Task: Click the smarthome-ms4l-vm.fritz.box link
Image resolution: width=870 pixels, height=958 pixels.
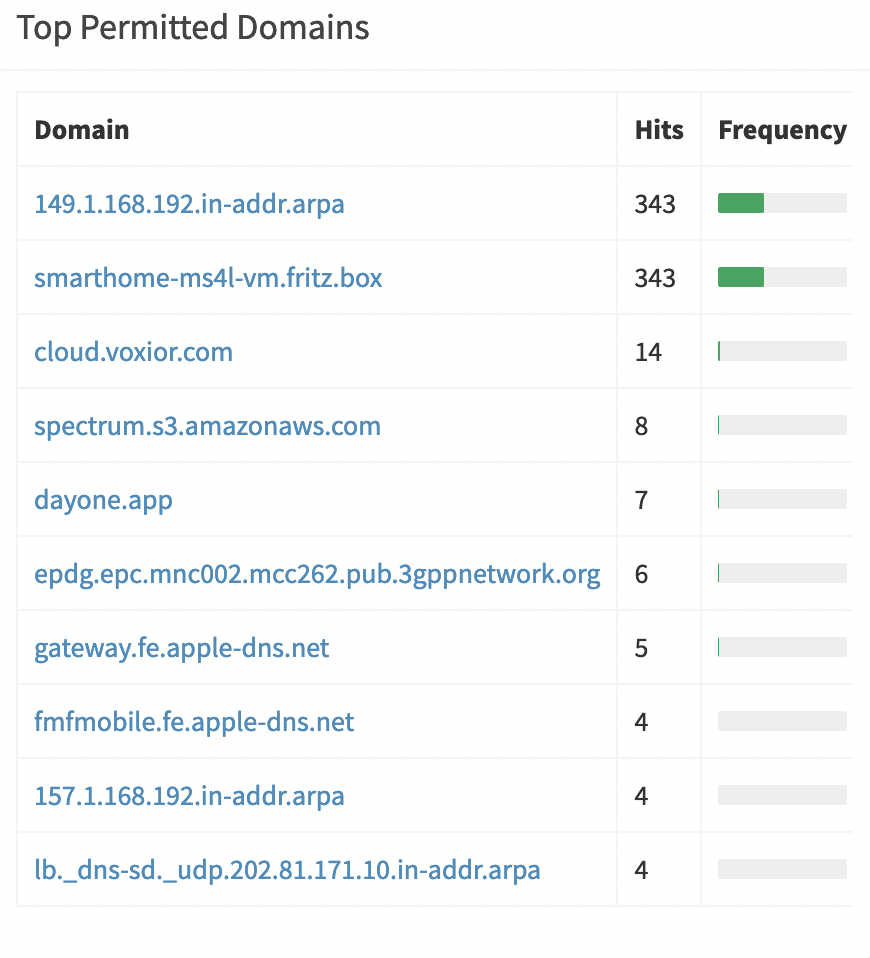Action: pos(208,278)
